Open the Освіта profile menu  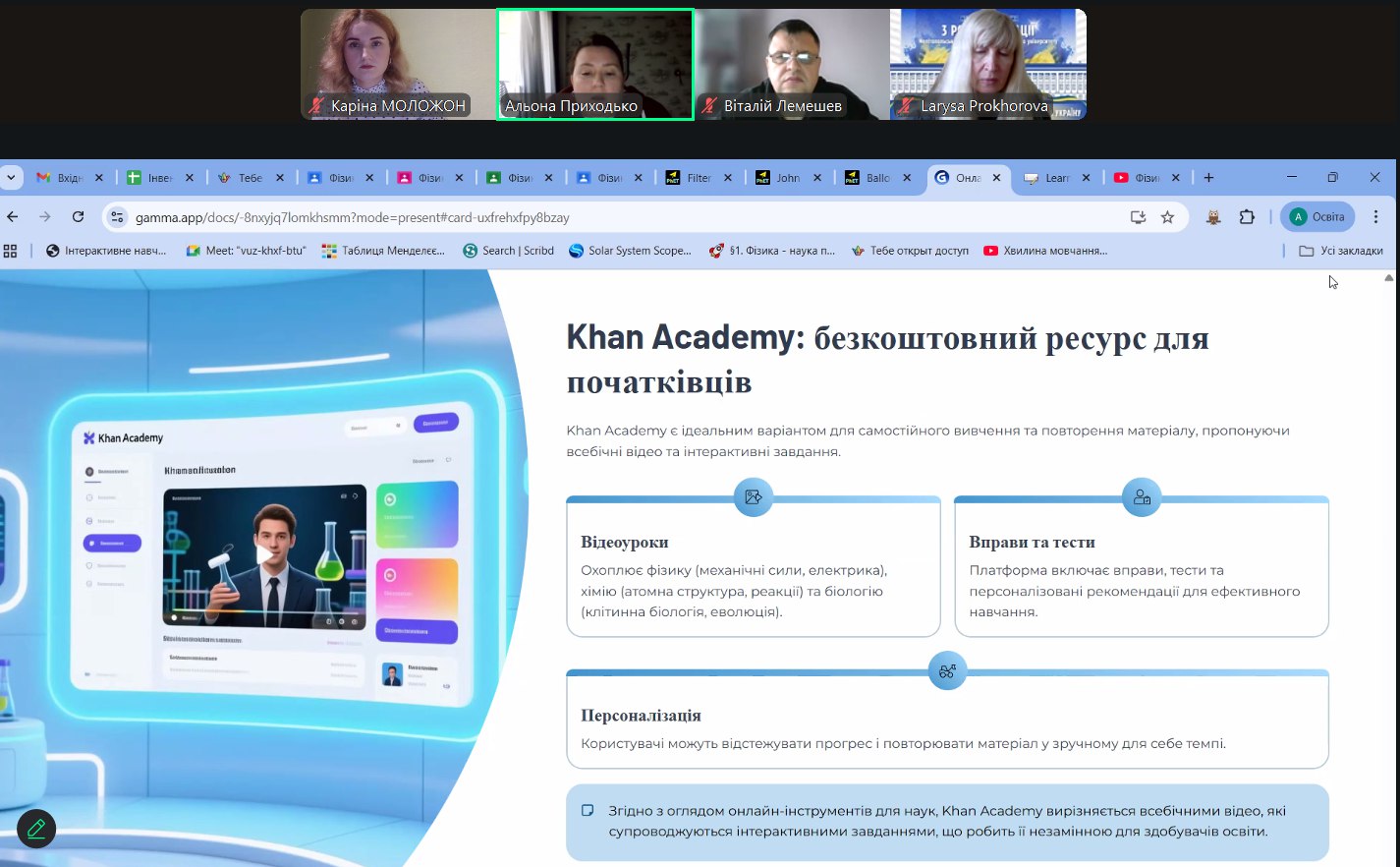point(1317,217)
